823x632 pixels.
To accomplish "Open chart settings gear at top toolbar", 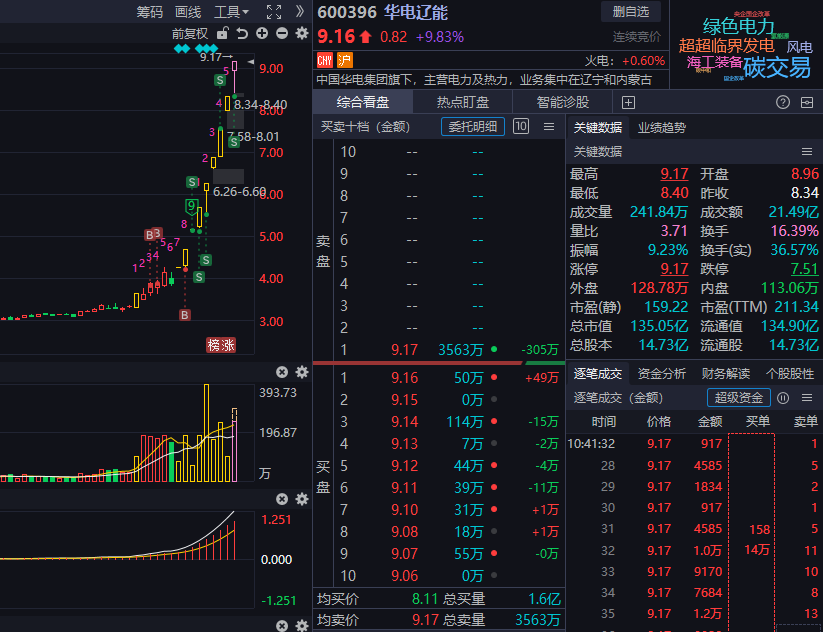I will tap(302, 34).
